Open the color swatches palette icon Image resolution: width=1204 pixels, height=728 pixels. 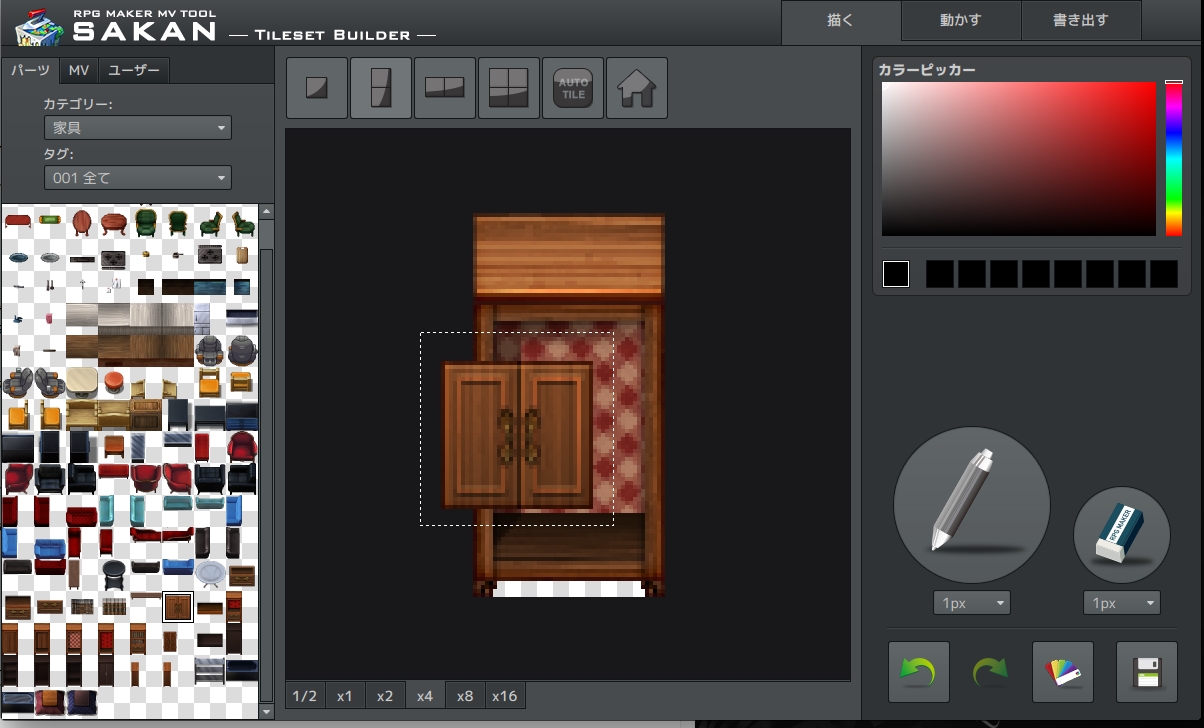point(1063,673)
